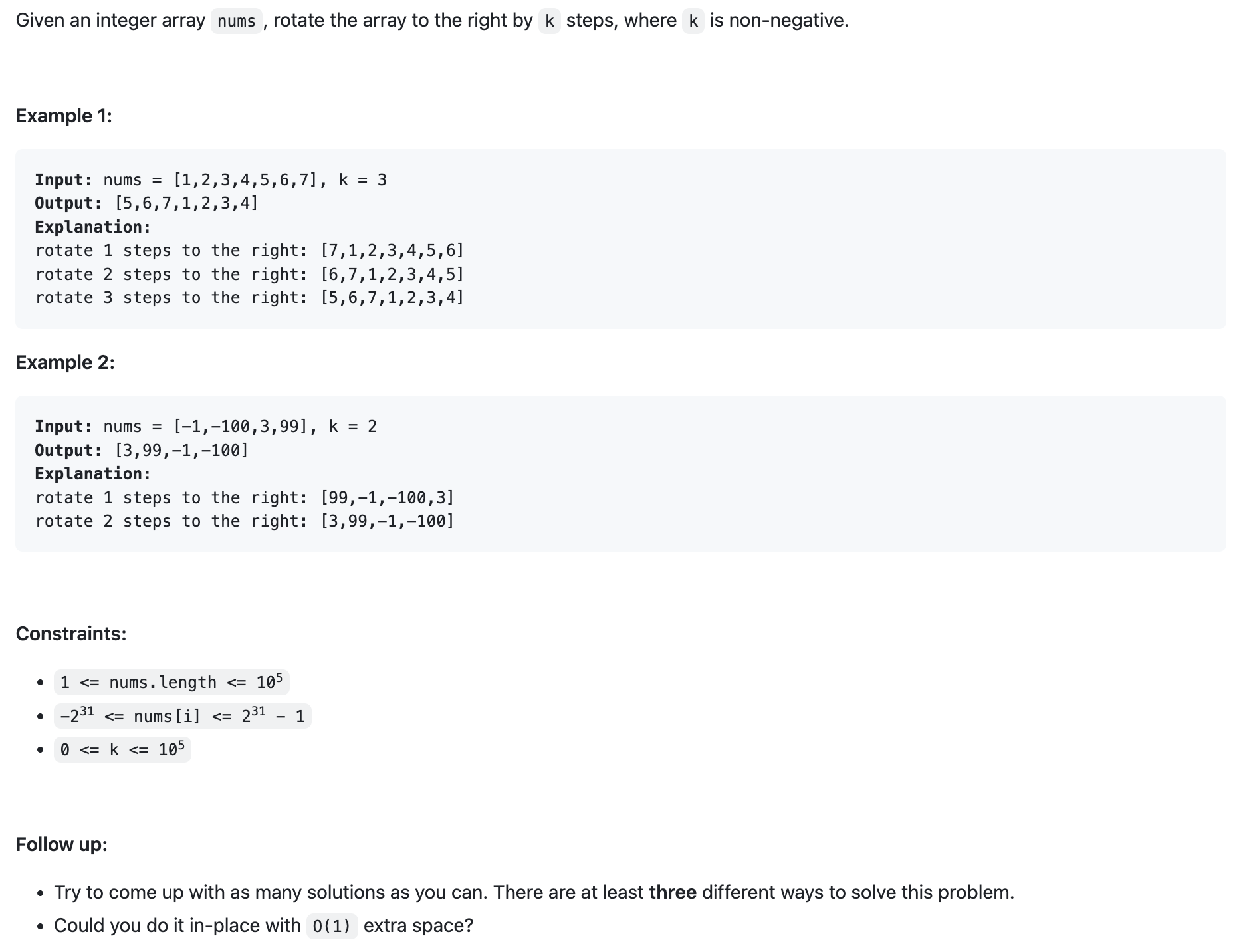The height and width of the screenshot is (952, 1247).
Task: Click the 'Constraints:' heading
Action: [71, 634]
